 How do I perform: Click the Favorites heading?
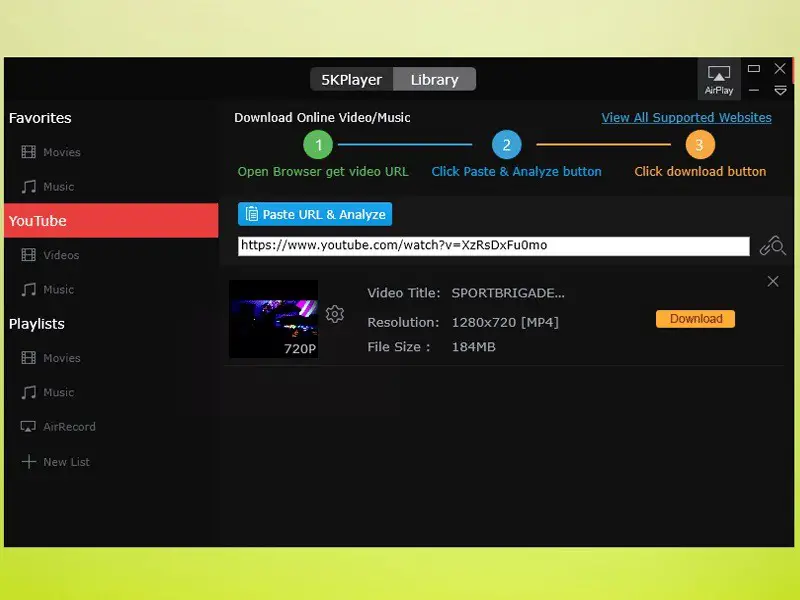pos(40,118)
